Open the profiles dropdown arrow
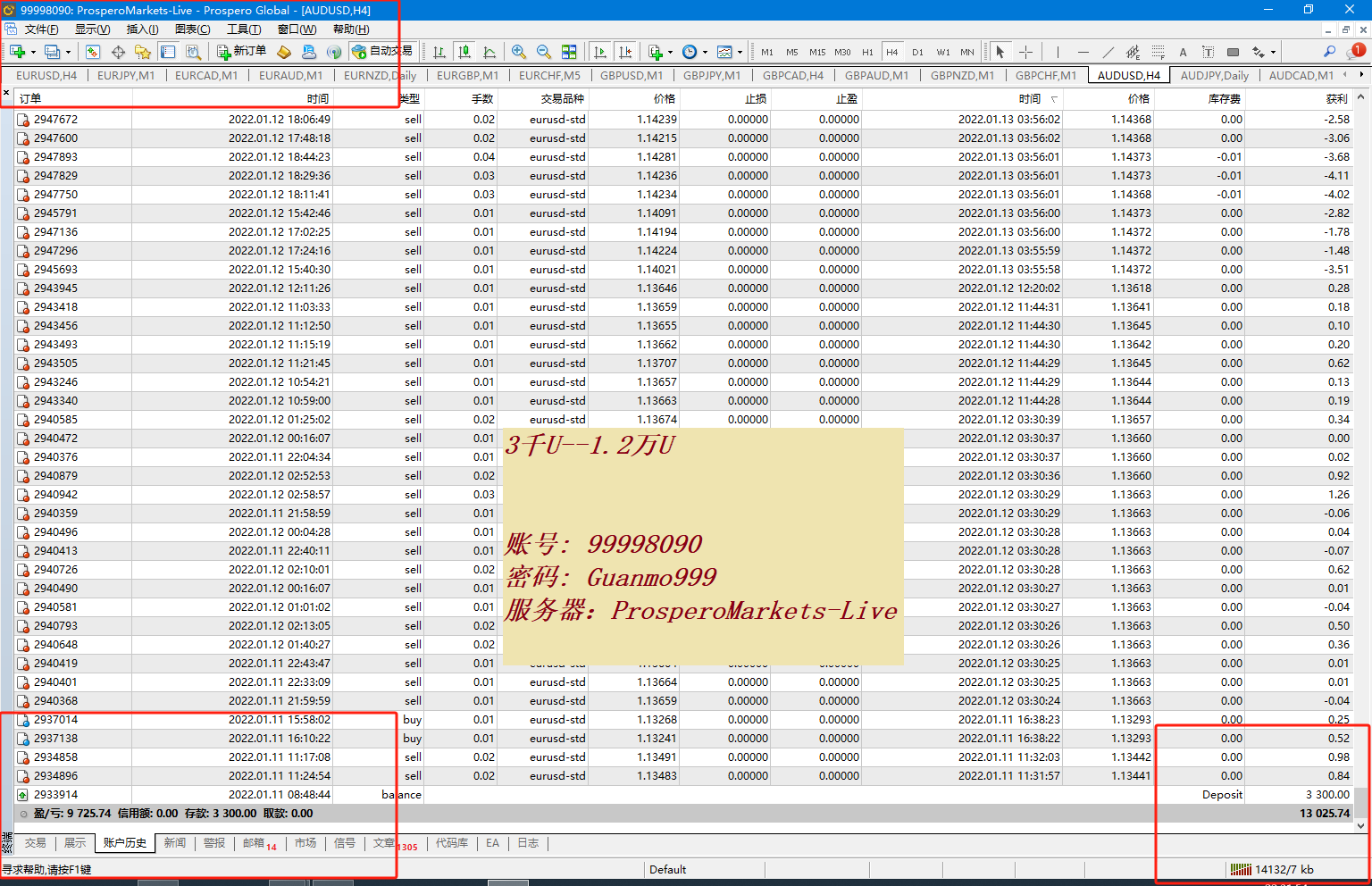 (x=68, y=52)
